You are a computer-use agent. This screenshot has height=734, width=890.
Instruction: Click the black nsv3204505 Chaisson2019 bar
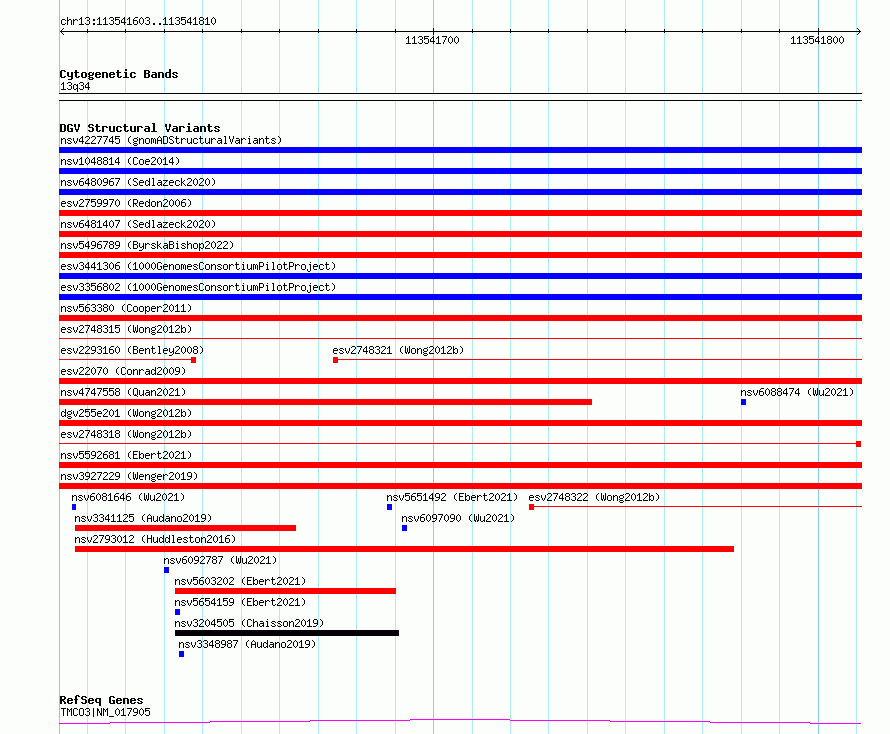287,633
